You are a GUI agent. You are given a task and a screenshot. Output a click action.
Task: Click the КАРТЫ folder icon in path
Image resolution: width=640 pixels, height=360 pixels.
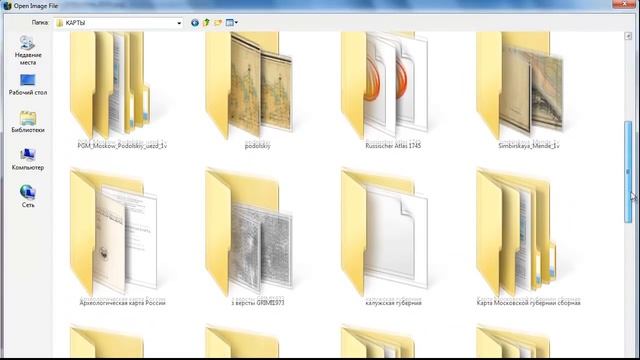click(60, 23)
